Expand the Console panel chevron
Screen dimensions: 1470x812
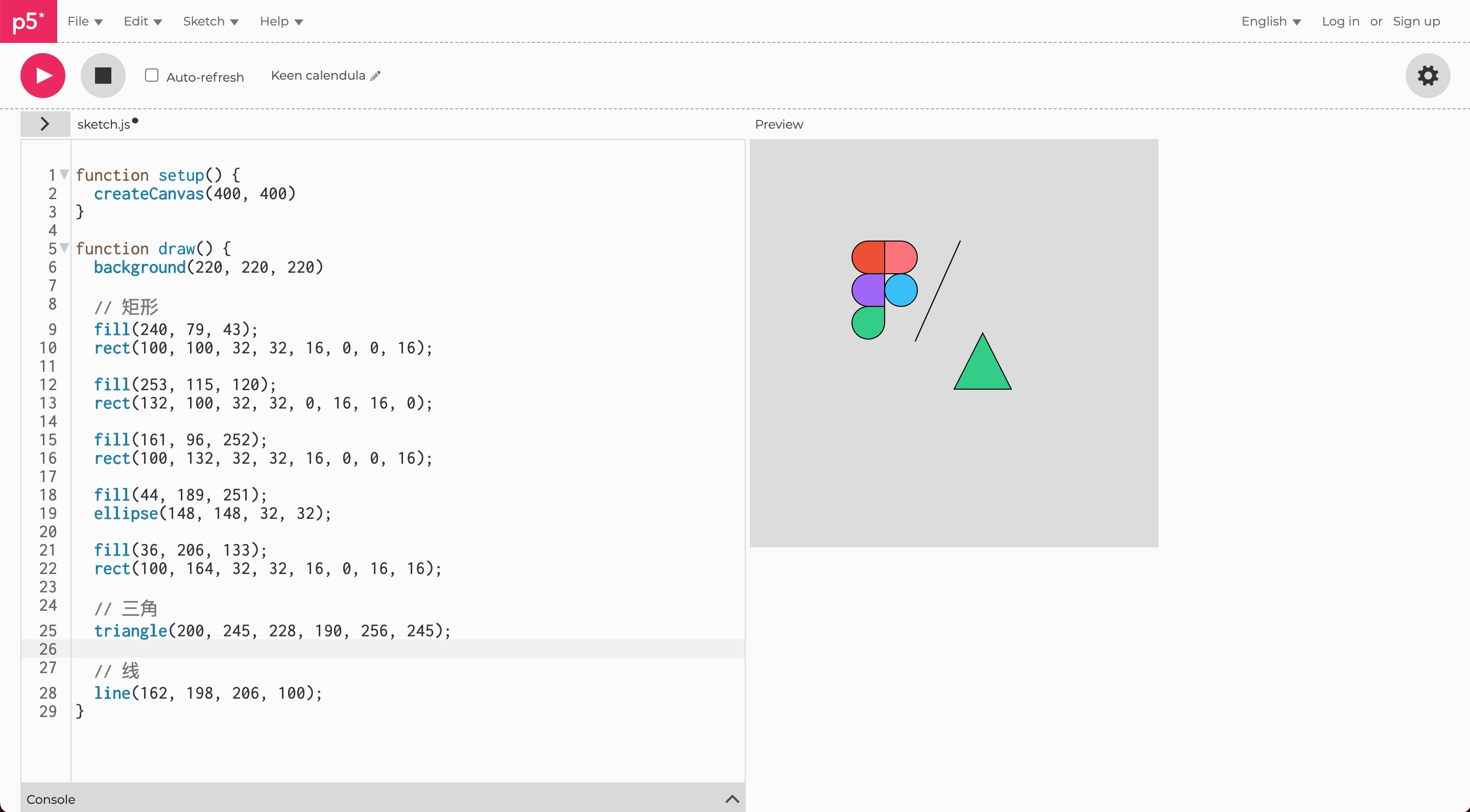pyautogui.click(x=732, y=799)
